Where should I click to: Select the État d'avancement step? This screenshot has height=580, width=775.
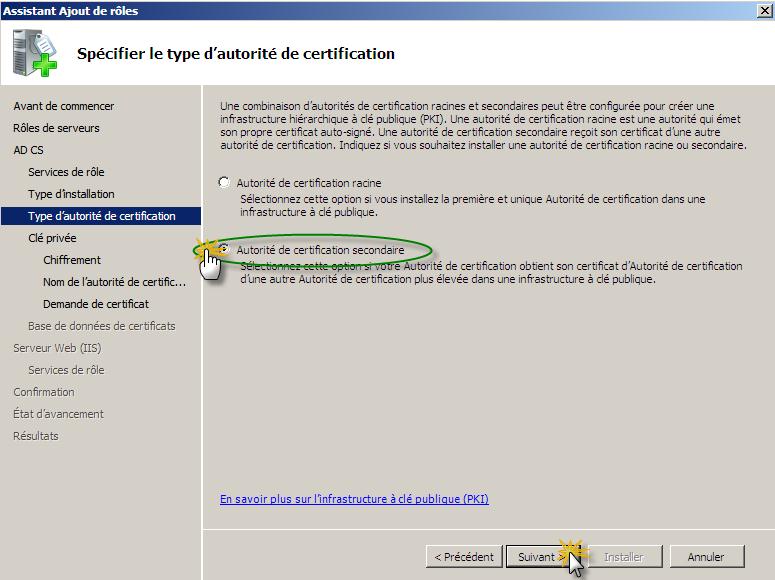58,414
